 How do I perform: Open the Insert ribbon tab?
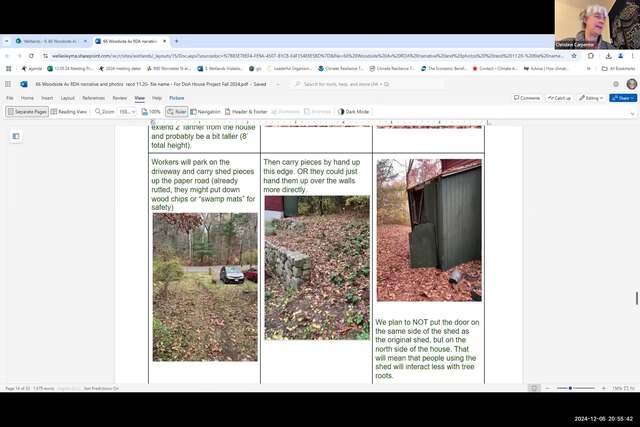click(46, 98)
